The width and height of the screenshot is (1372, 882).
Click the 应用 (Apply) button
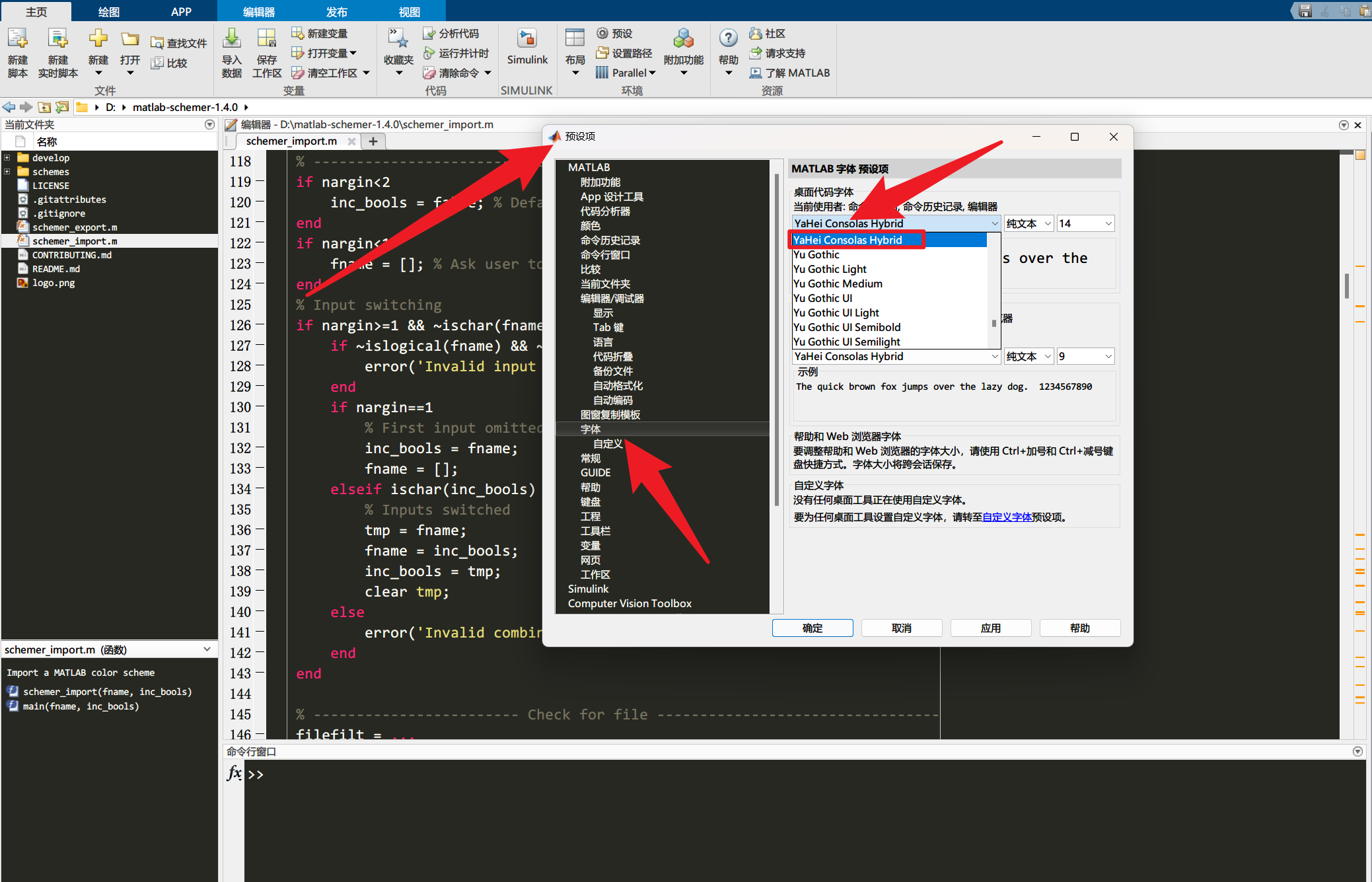pyautogui.click(x=991, y=628)
